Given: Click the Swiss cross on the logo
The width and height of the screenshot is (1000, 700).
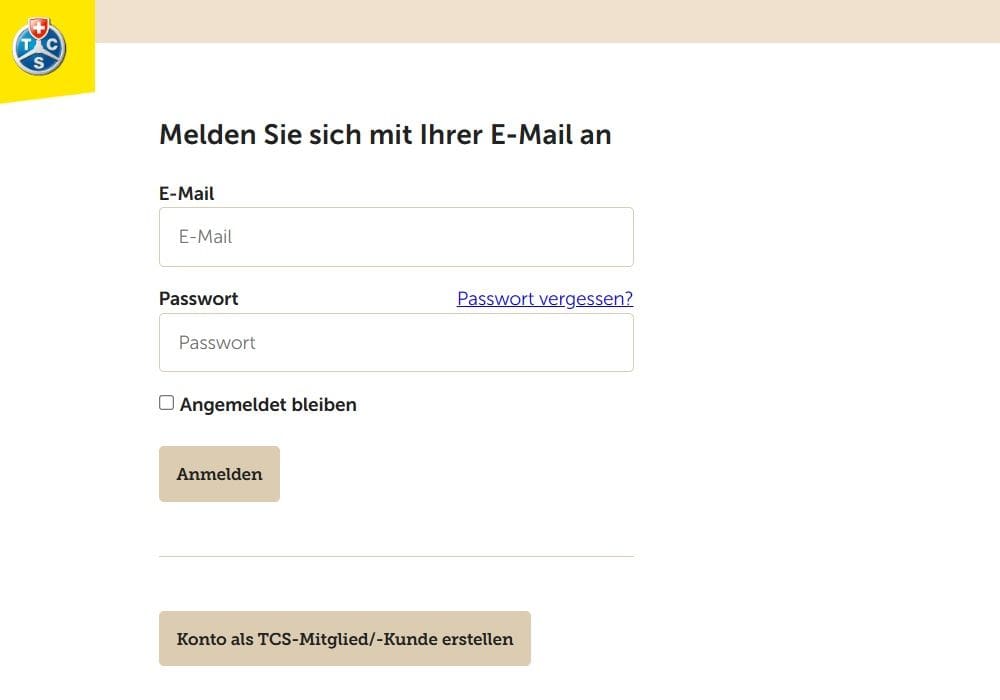Looking at the screenshot, I should [x=39, y=27].
